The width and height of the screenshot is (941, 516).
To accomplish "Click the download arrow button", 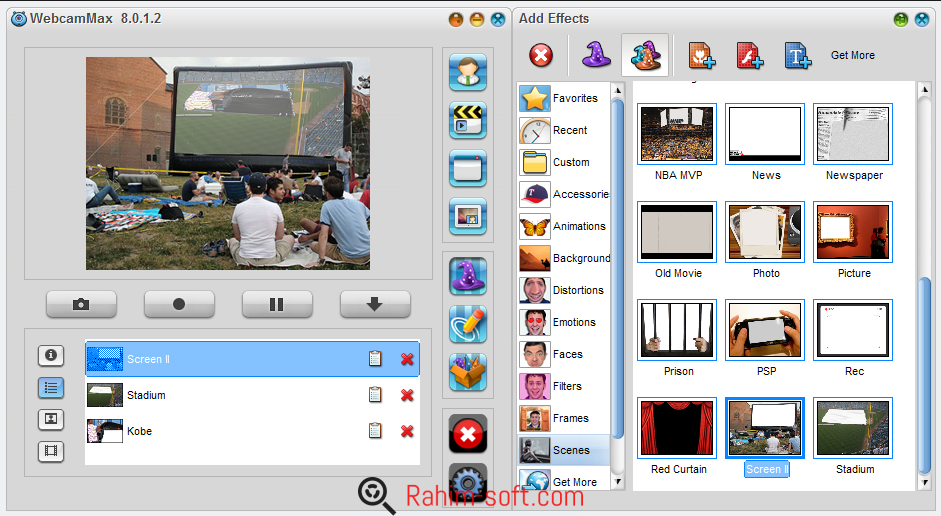I will [x=375, y=304].
